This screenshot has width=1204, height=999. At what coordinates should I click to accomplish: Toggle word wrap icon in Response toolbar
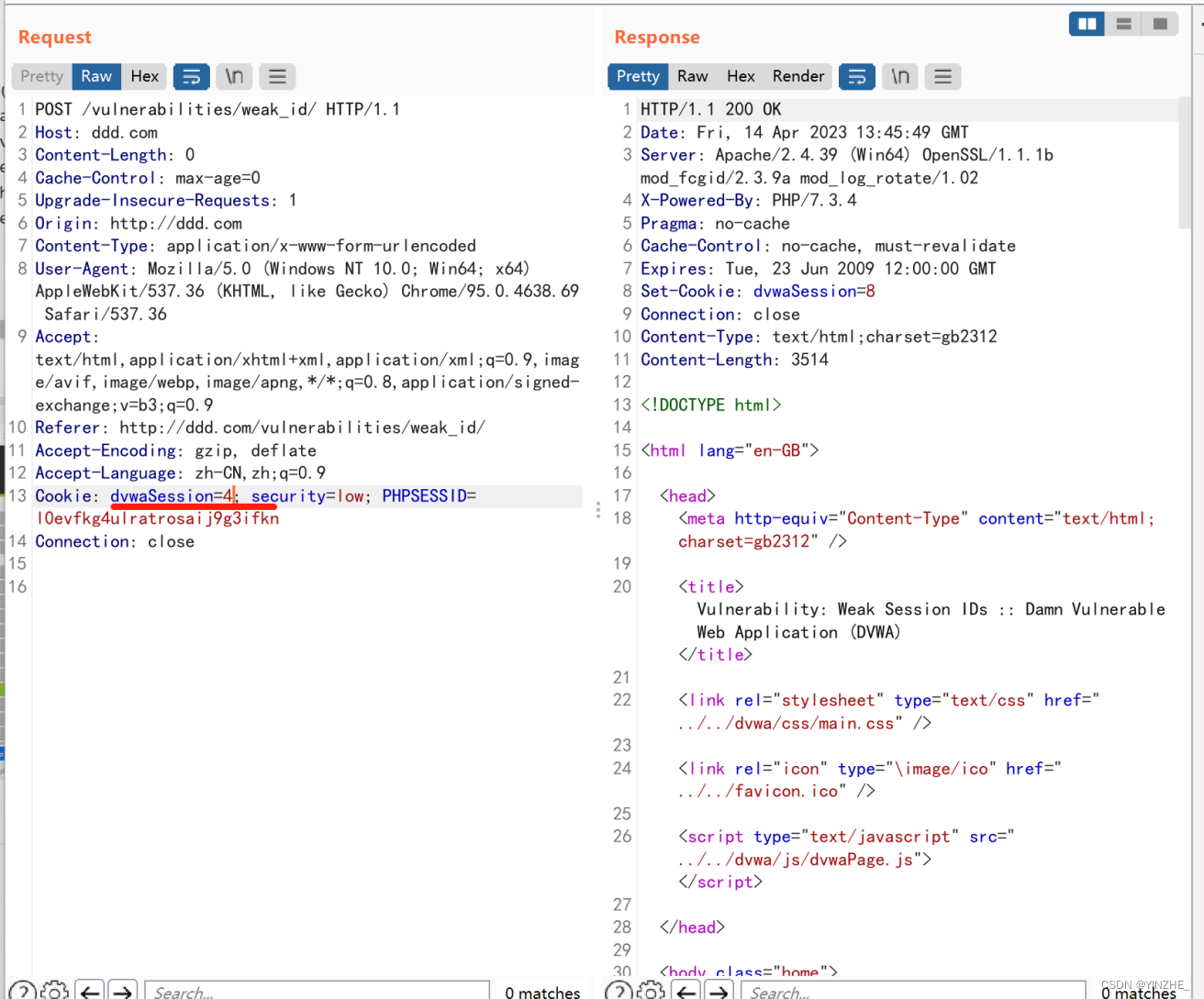(x=857, y=76)
